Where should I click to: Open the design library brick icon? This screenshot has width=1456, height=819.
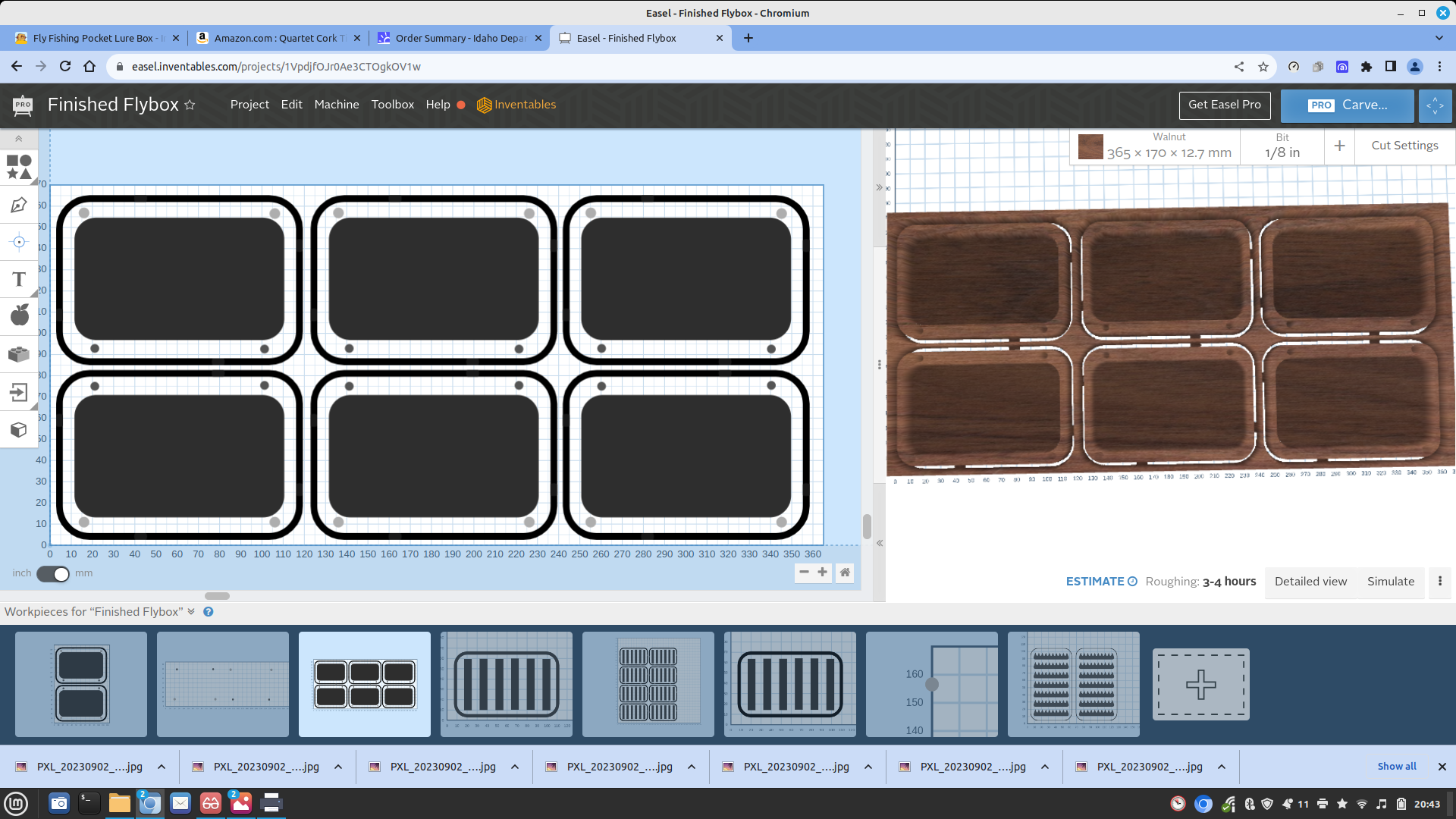19,354
